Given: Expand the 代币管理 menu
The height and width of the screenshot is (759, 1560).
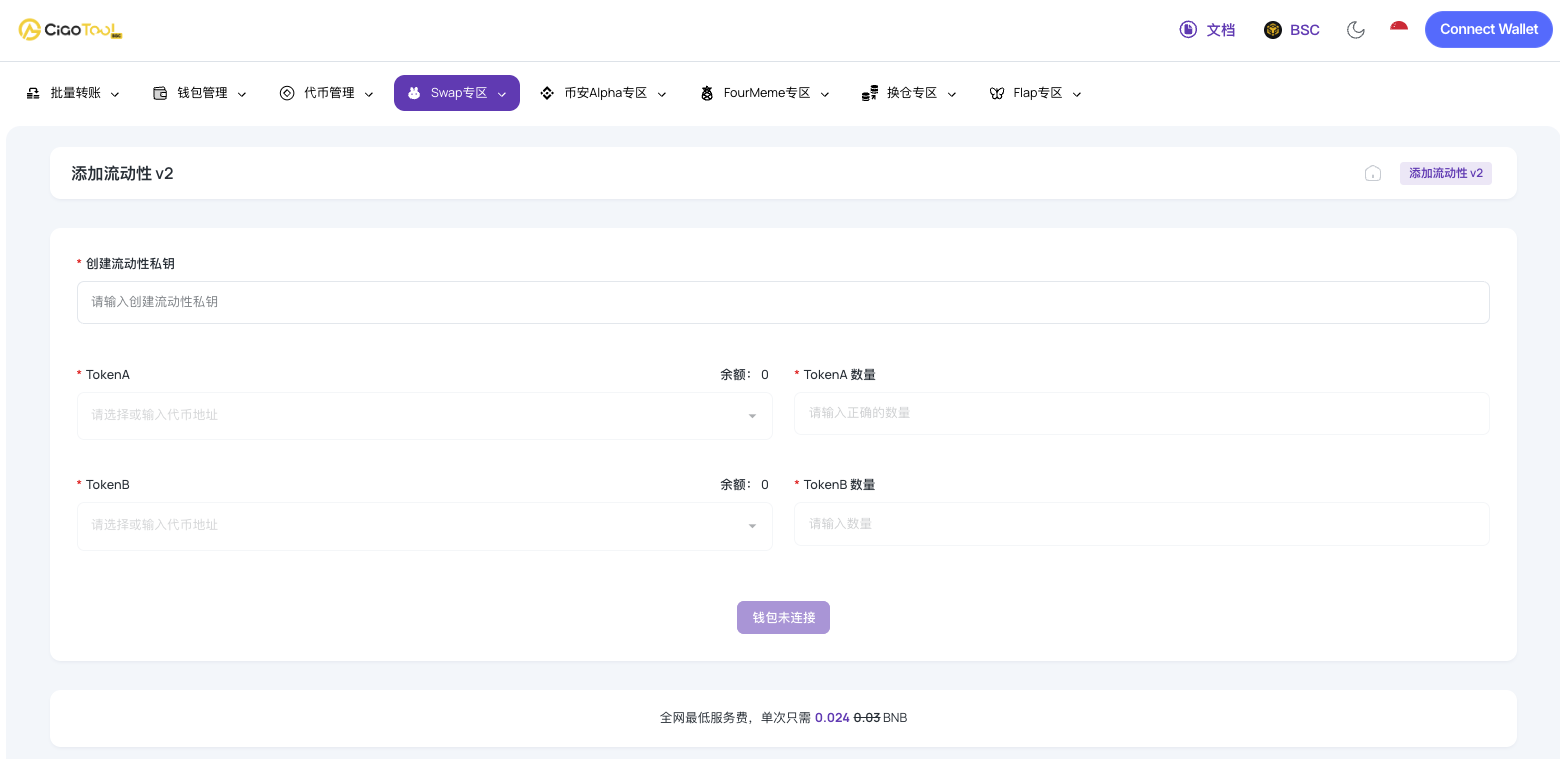Looking at the screenshot, I should (327, 93).
